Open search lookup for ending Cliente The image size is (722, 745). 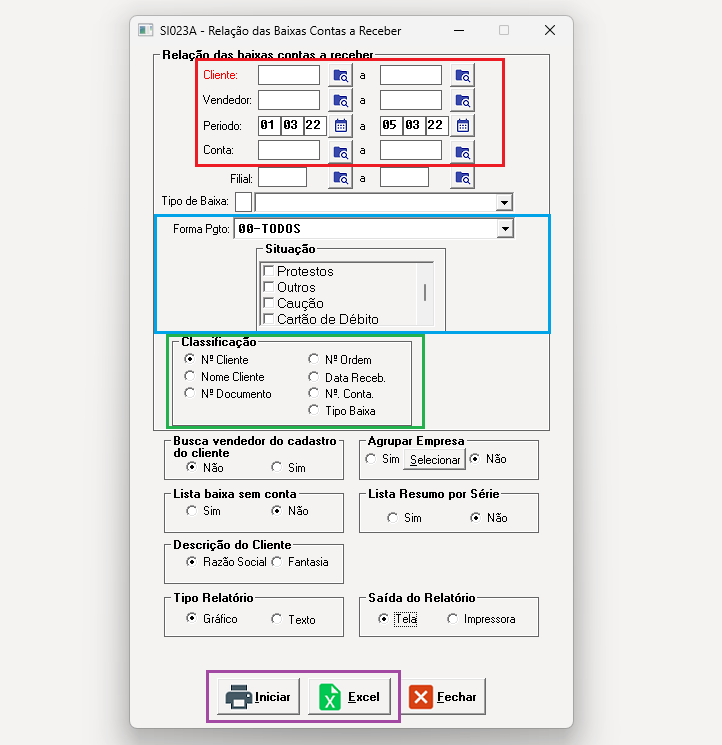click(x=462, y=76)
